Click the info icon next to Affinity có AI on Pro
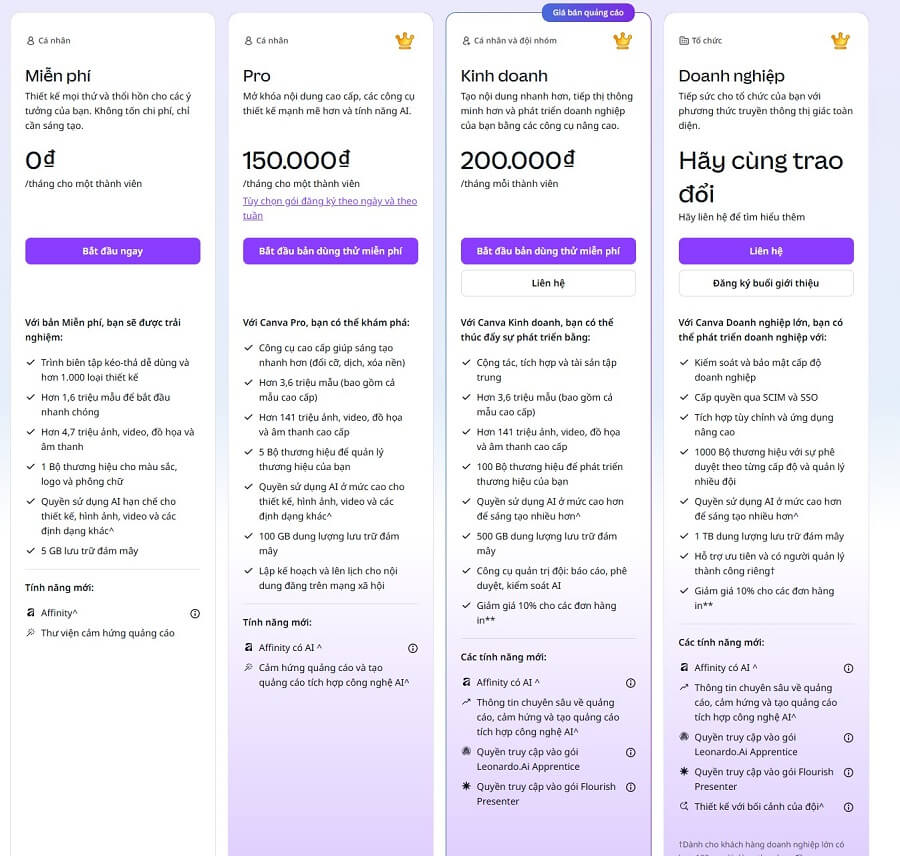 pyautogui.click(x=412, y=648)
